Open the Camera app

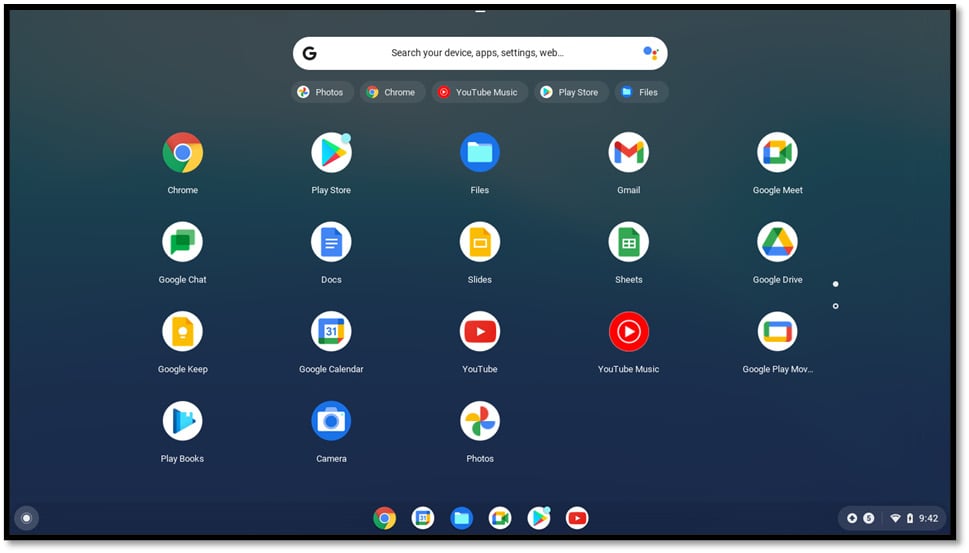(x=331, y=421)
